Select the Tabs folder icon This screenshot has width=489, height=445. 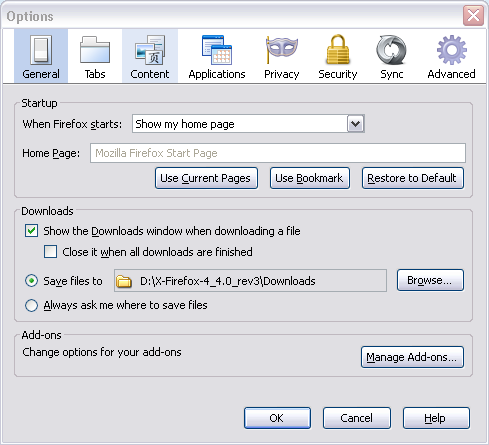coord(95,50)
